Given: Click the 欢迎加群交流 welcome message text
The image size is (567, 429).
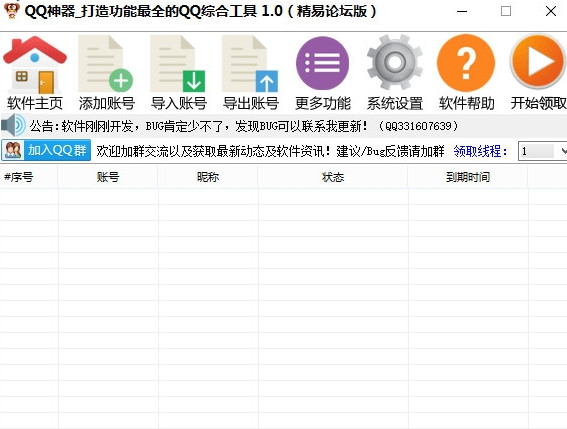Looking at the screenshot, I should [270, 151].
